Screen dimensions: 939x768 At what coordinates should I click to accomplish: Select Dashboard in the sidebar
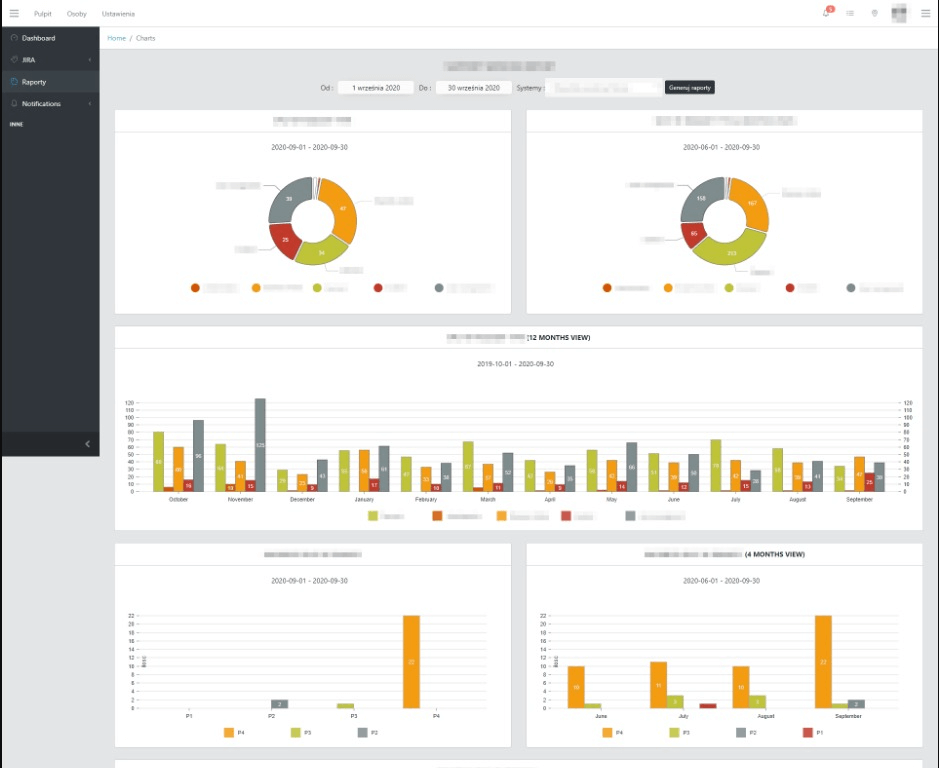pos(50,38)
